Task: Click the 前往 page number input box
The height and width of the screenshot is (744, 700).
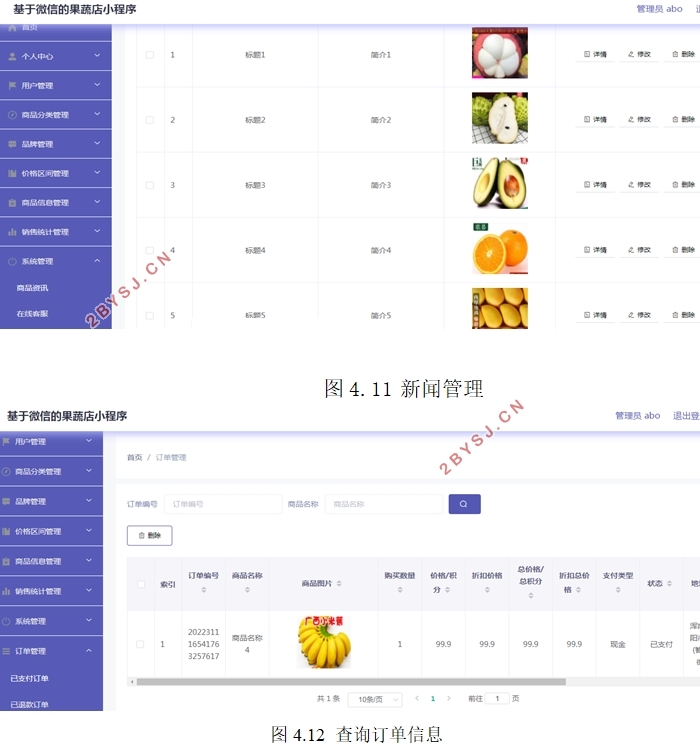Action: click(497, 698)
